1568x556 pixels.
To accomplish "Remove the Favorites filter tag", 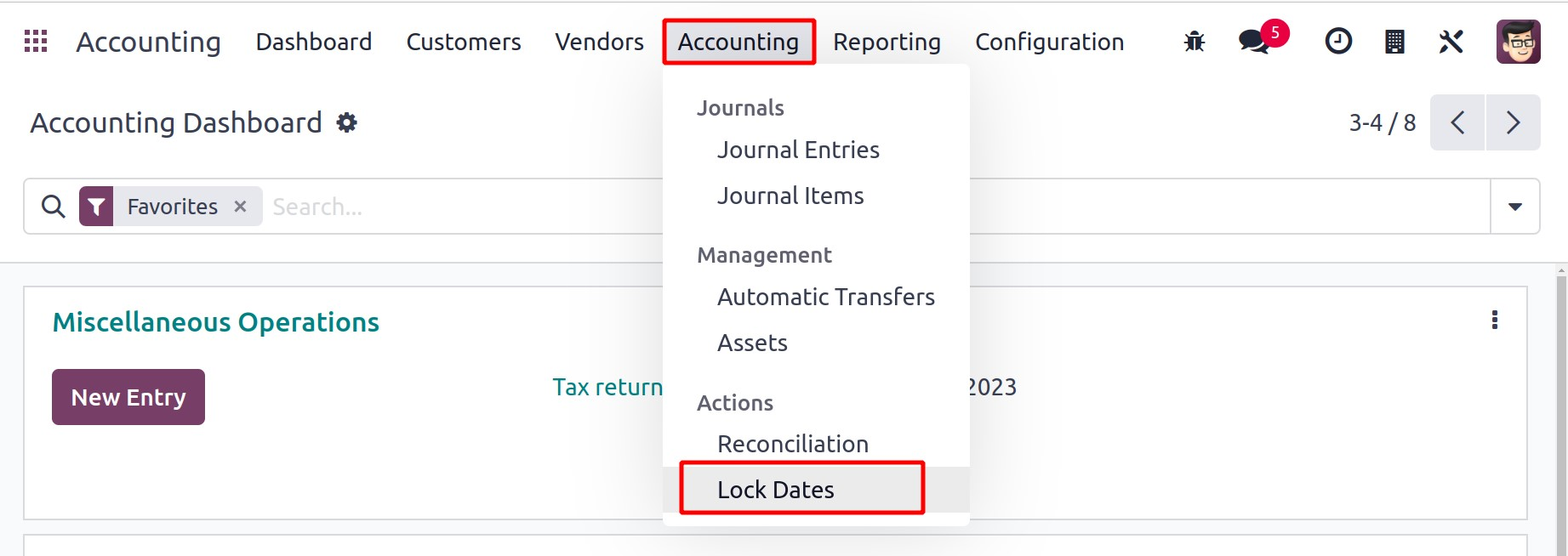I will [x=241, y=207].
